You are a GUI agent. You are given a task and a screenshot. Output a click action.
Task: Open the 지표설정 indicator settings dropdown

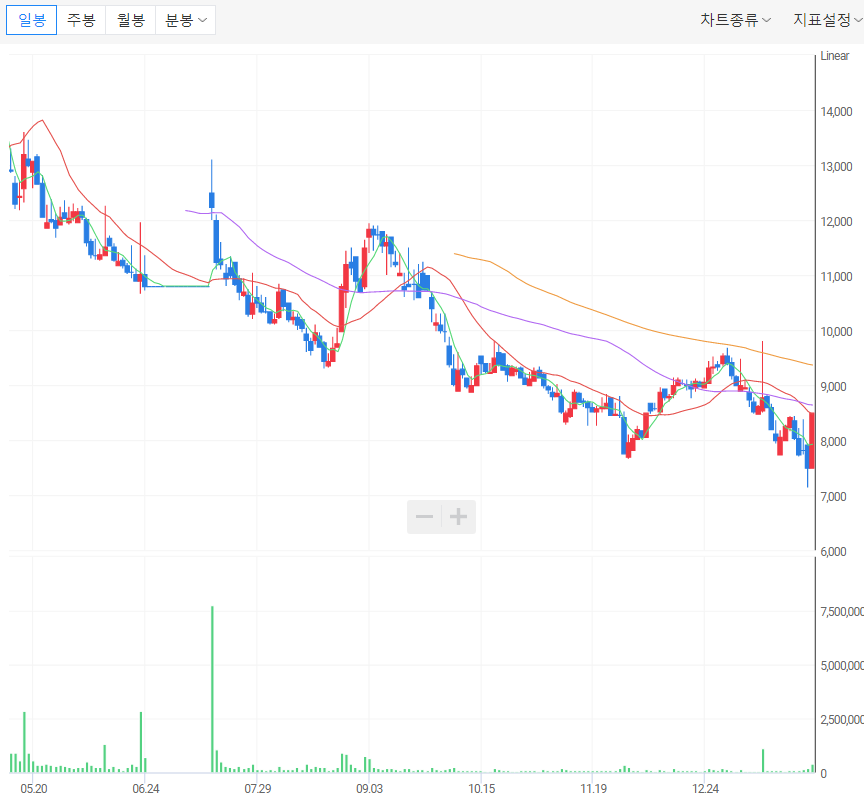(x=828, y=20)
